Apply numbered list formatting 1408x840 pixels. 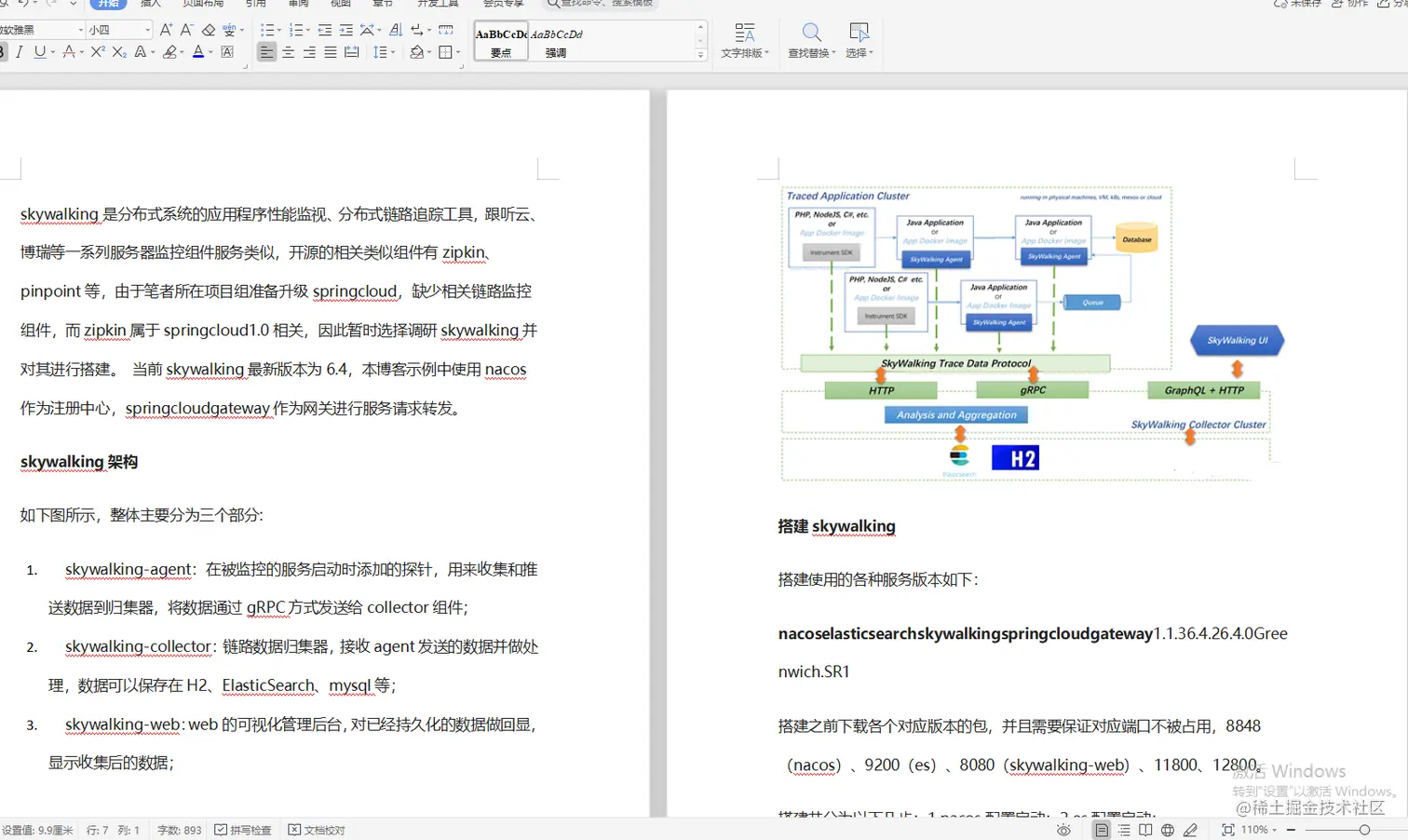click(296, 30)
